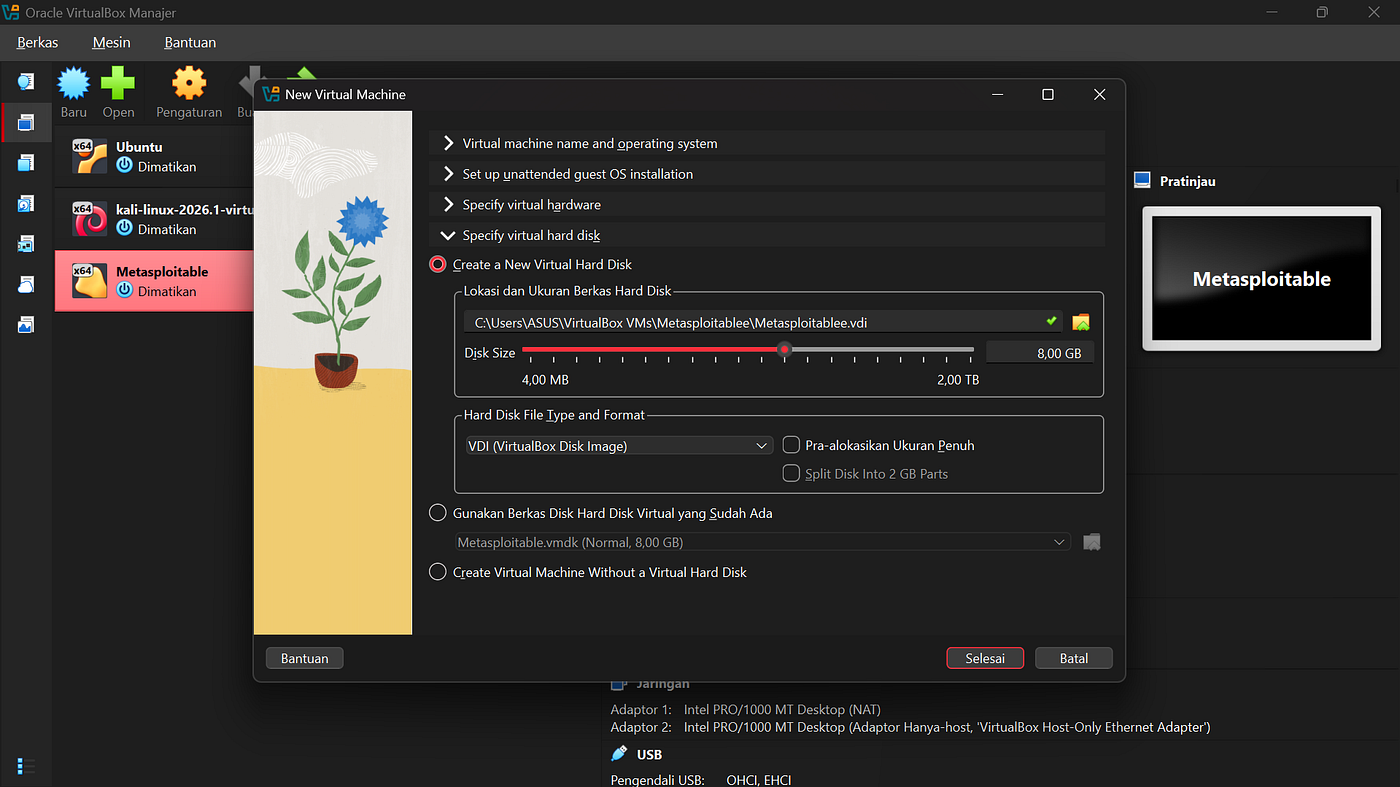Click the Ubuntu VM's OS icon
The height and width of the screenshot is (787, 1400).
pos(90,156)
